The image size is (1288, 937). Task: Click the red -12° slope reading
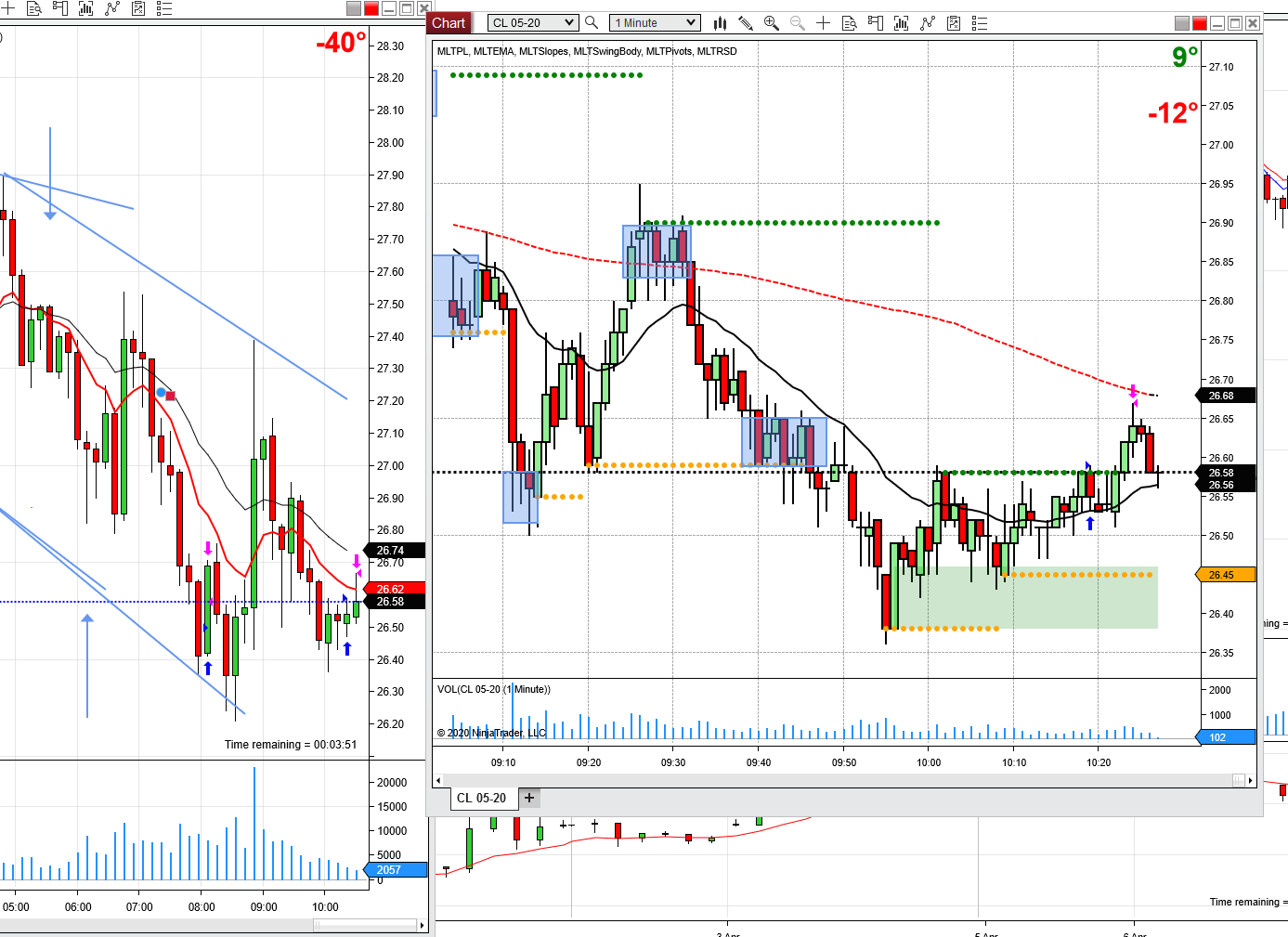(x=1173, y=113)
